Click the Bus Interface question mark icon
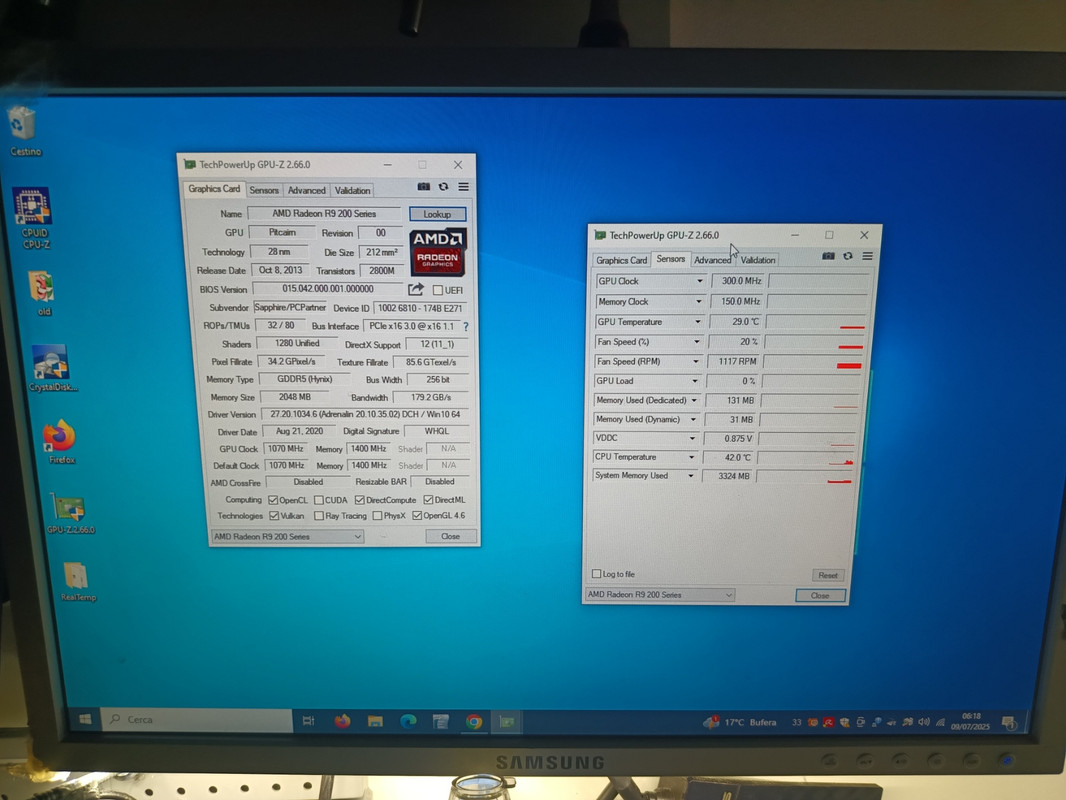Viewport: 1066px width, 800px height. 466,326
